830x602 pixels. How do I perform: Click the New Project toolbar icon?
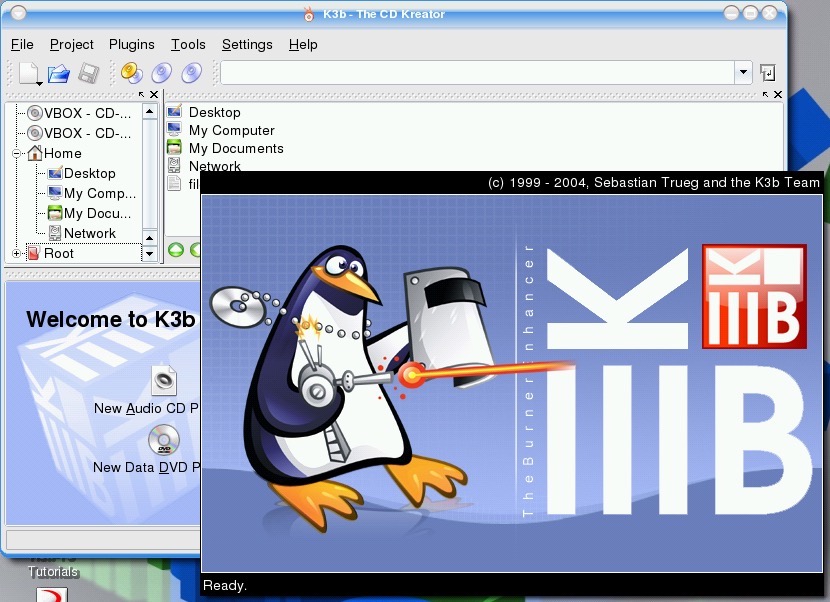point(28,73)
